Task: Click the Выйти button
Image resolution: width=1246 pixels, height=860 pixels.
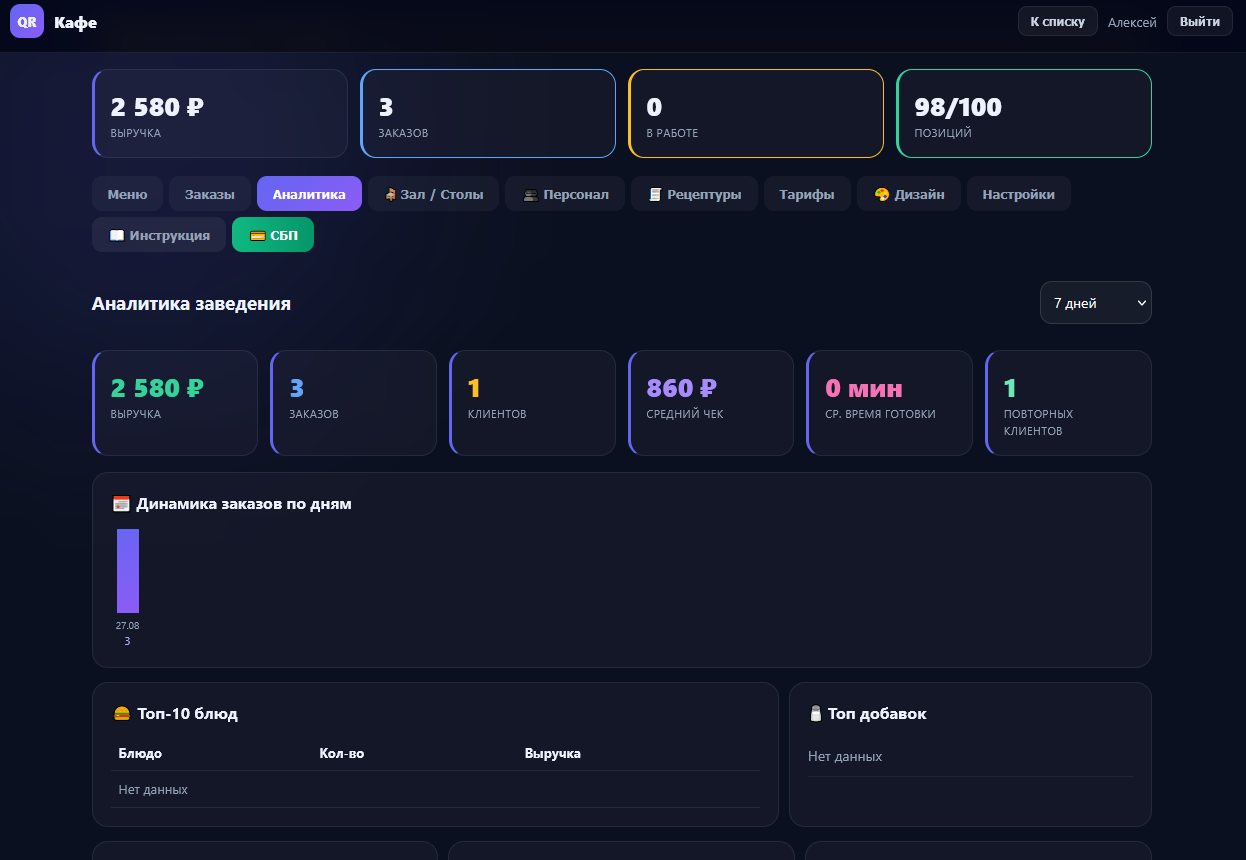Action: (1200, 21)
